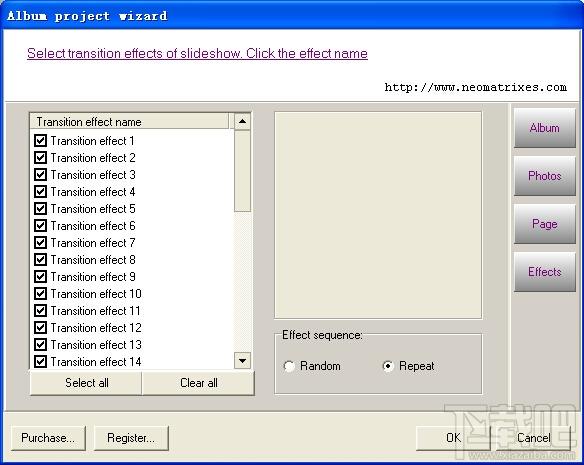This screenshot has height=465, width=584.
Task: Uncheck the Transition effect 1 checkbox
Action: click(x=41, y=140)
